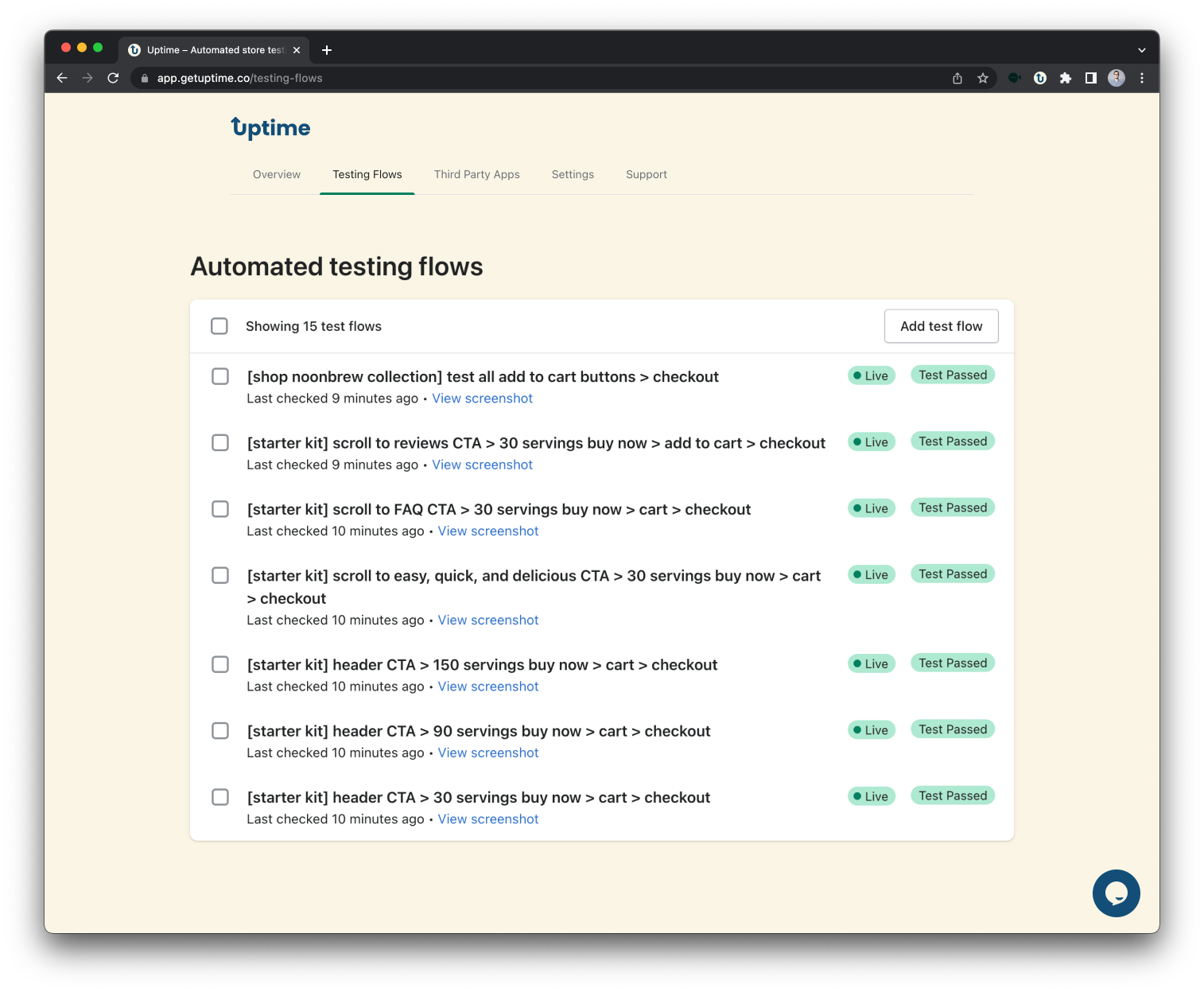
Task: Open the header CTA 90 servings flow title
Action: pos(479,731)
